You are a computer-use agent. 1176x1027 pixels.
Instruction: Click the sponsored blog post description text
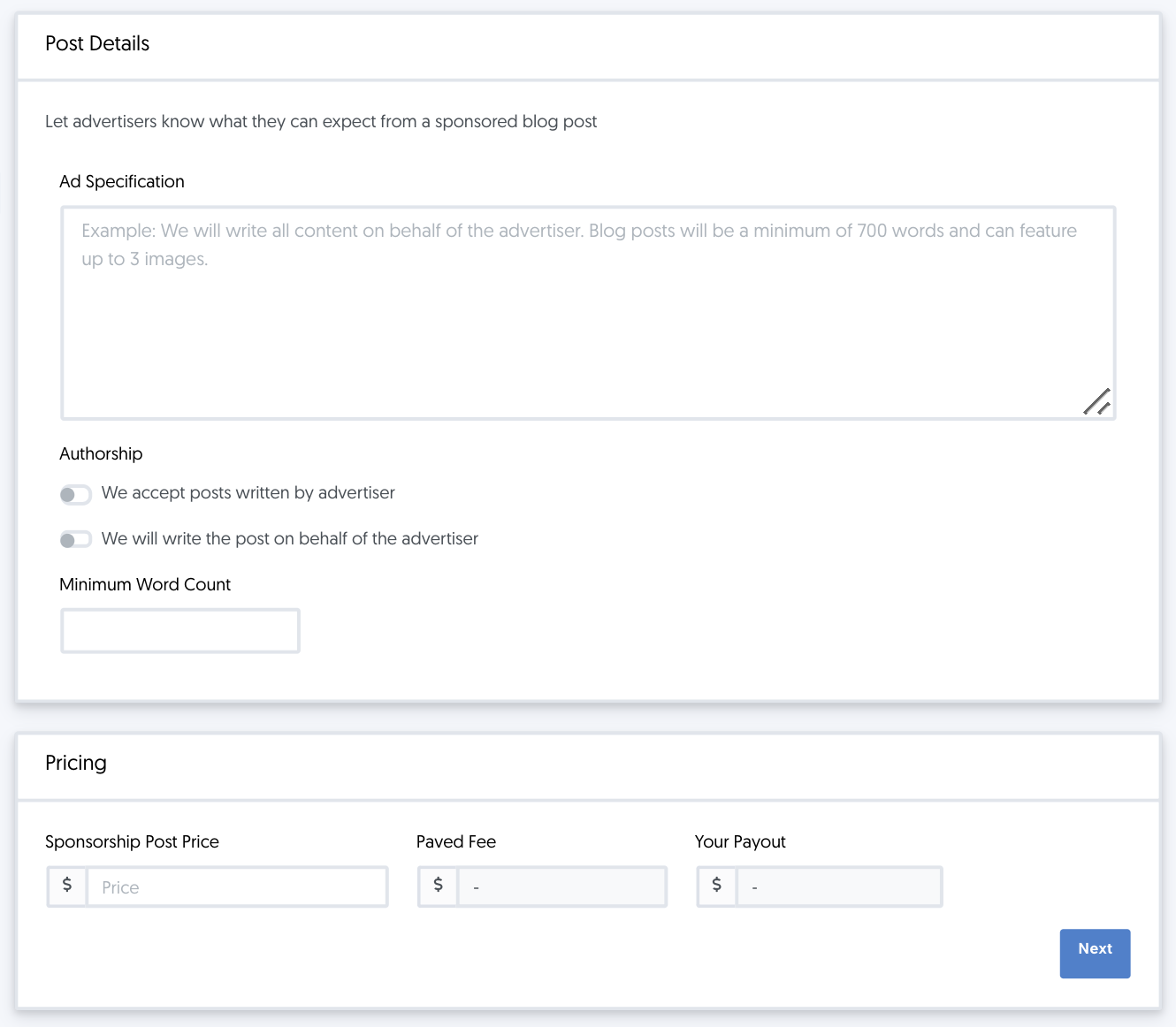click(x=321, y=122)
